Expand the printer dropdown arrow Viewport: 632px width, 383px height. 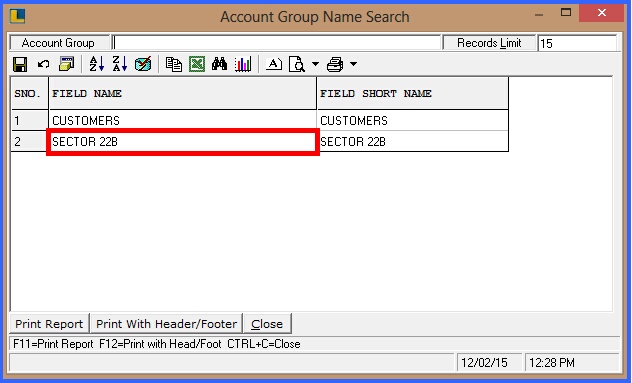(353, 64)
